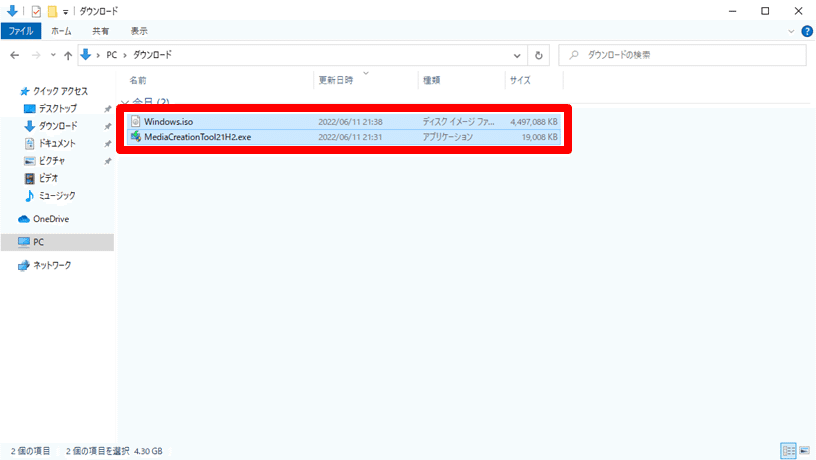The image size is (816, 460).
Task: Click the Windows.iso disc image icon
Action: pos(135,121)
